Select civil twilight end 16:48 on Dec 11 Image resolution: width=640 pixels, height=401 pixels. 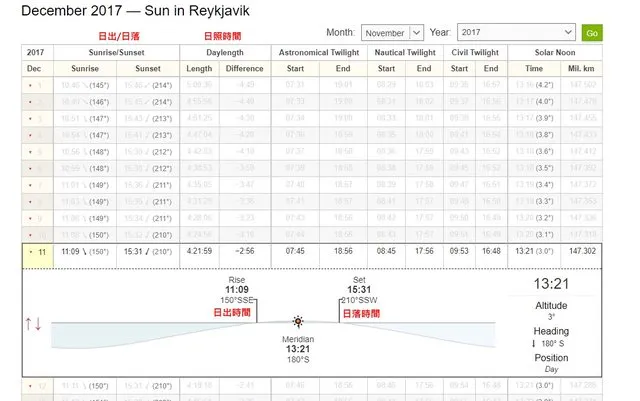pos(491,251)
